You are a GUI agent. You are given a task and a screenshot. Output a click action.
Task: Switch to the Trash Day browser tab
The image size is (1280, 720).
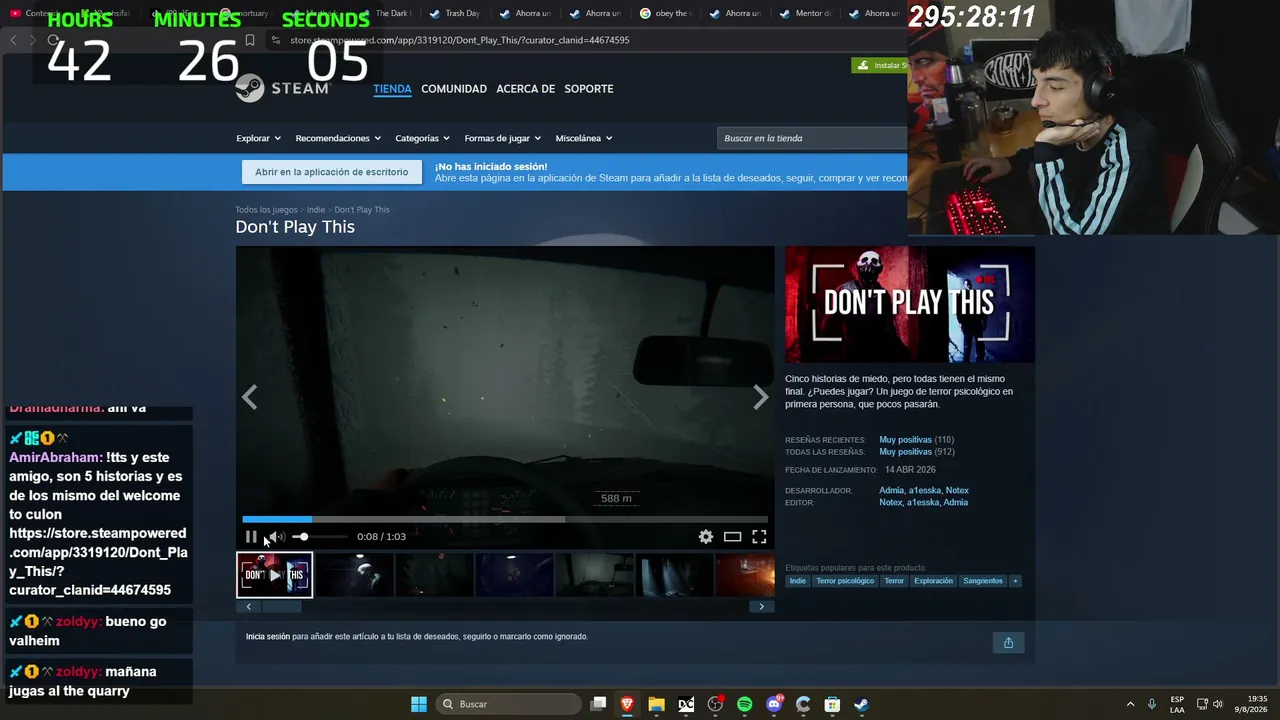point(453,14)
